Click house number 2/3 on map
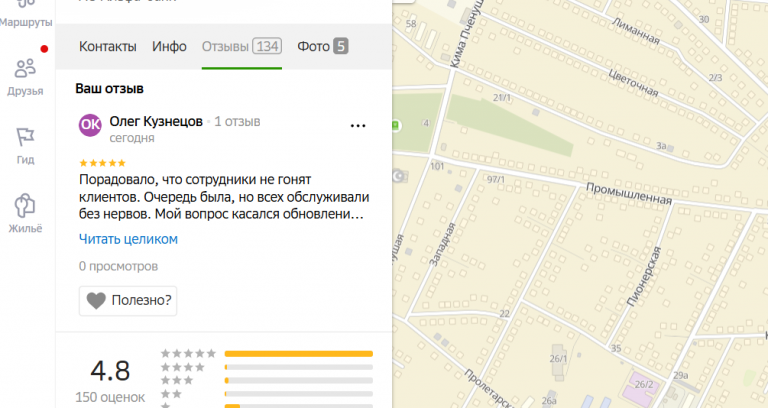 (715, 78)
